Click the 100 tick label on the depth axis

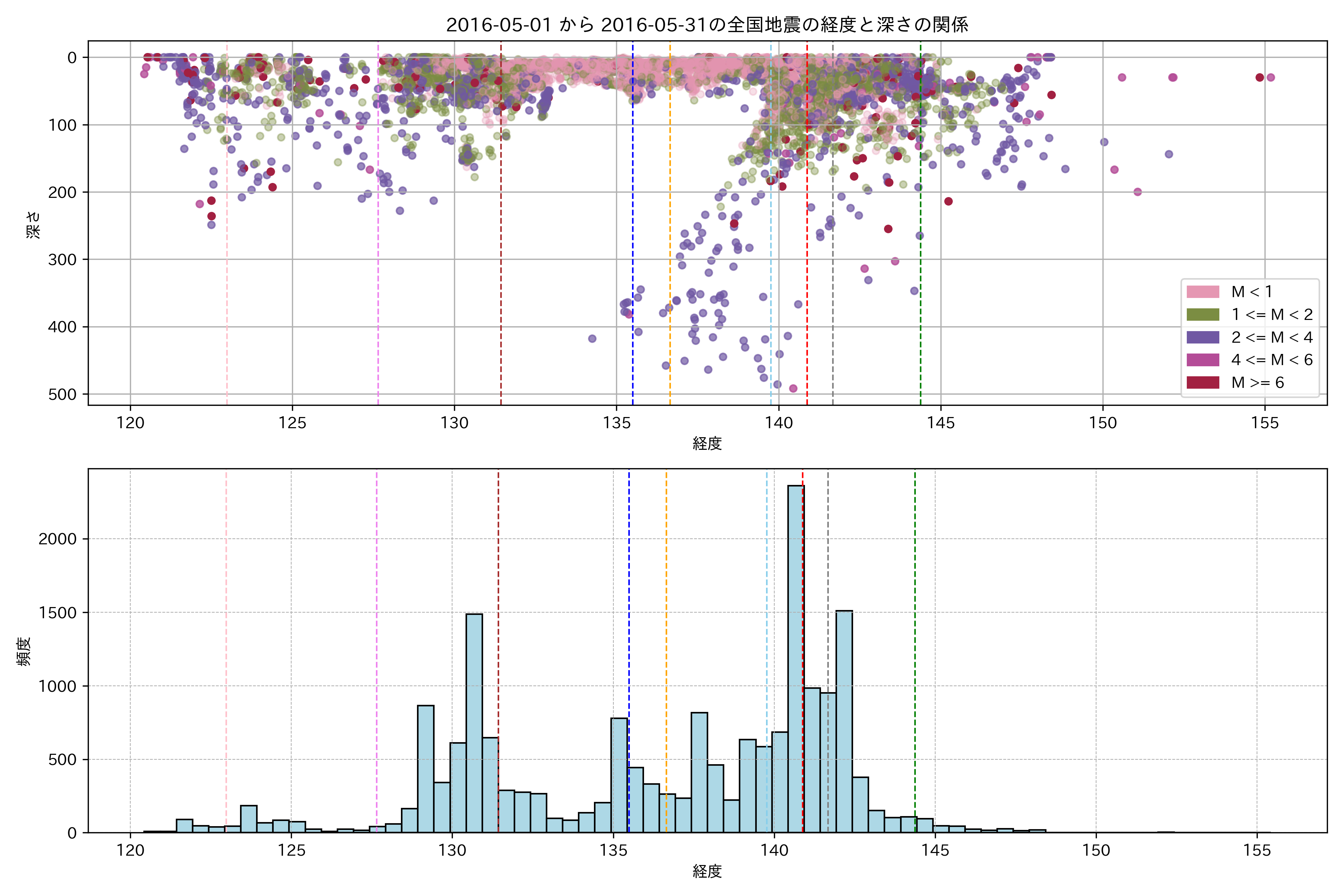click(x=62, y=125)
